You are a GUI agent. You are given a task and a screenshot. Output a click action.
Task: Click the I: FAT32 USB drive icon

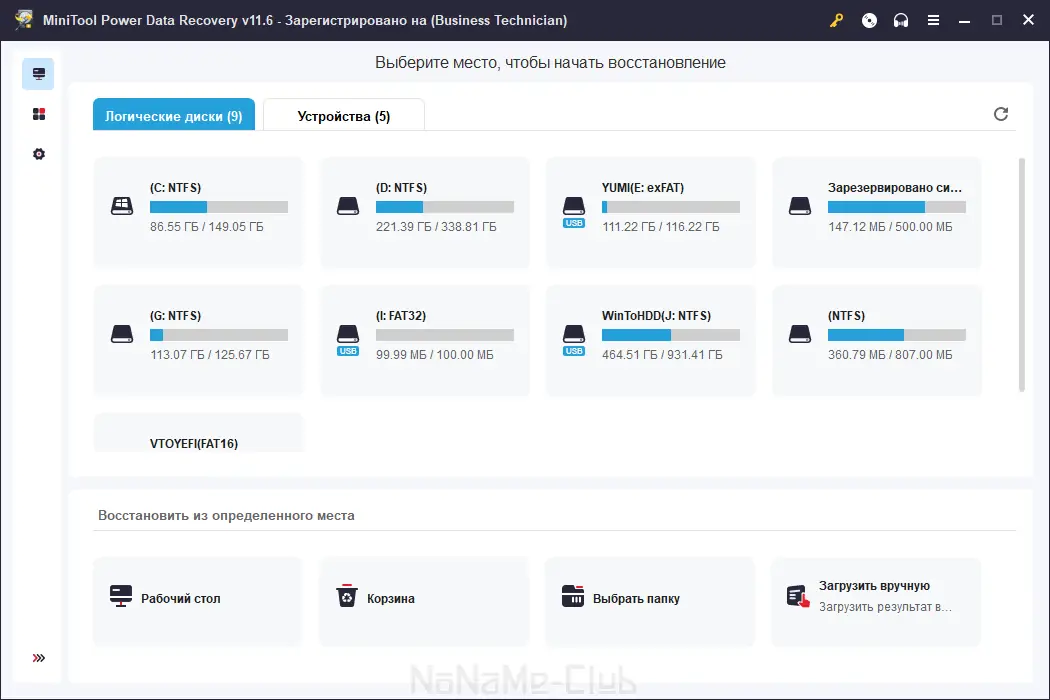[348, 340]
